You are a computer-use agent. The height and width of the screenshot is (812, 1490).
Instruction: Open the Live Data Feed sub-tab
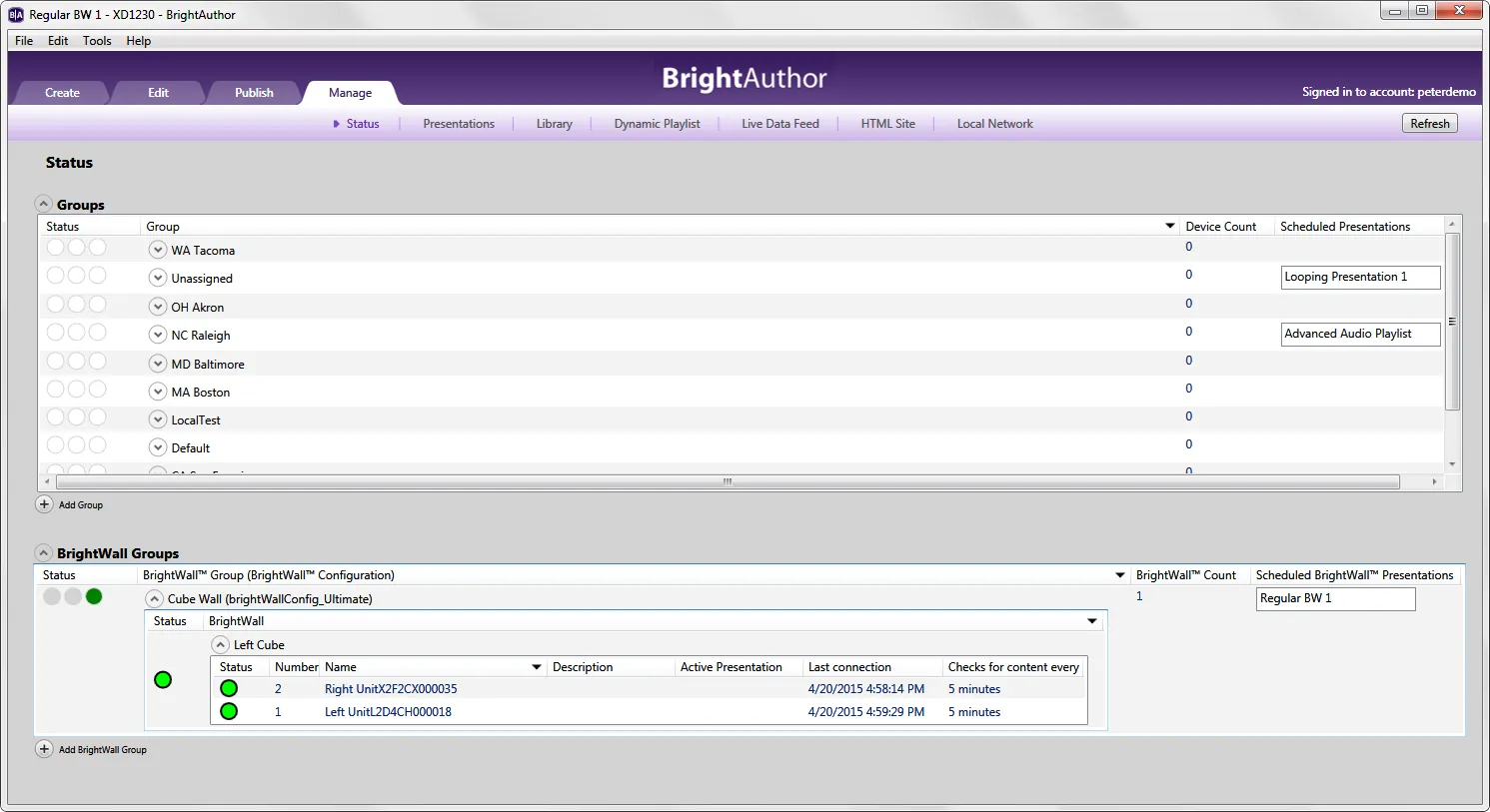click(780, 124)
